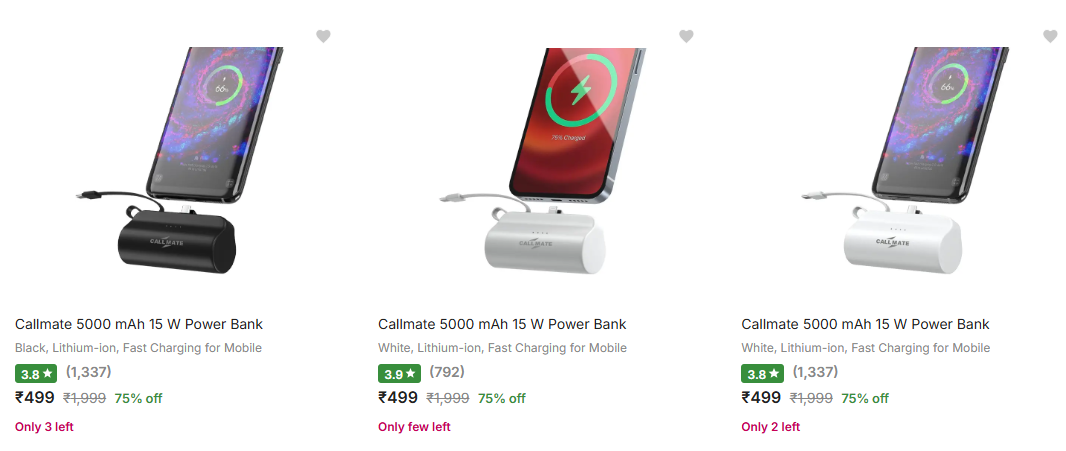The height and width of the screenshot is (451, 1066).
Task: Click the 3.9 star rating badge
Action: (399, 374)
